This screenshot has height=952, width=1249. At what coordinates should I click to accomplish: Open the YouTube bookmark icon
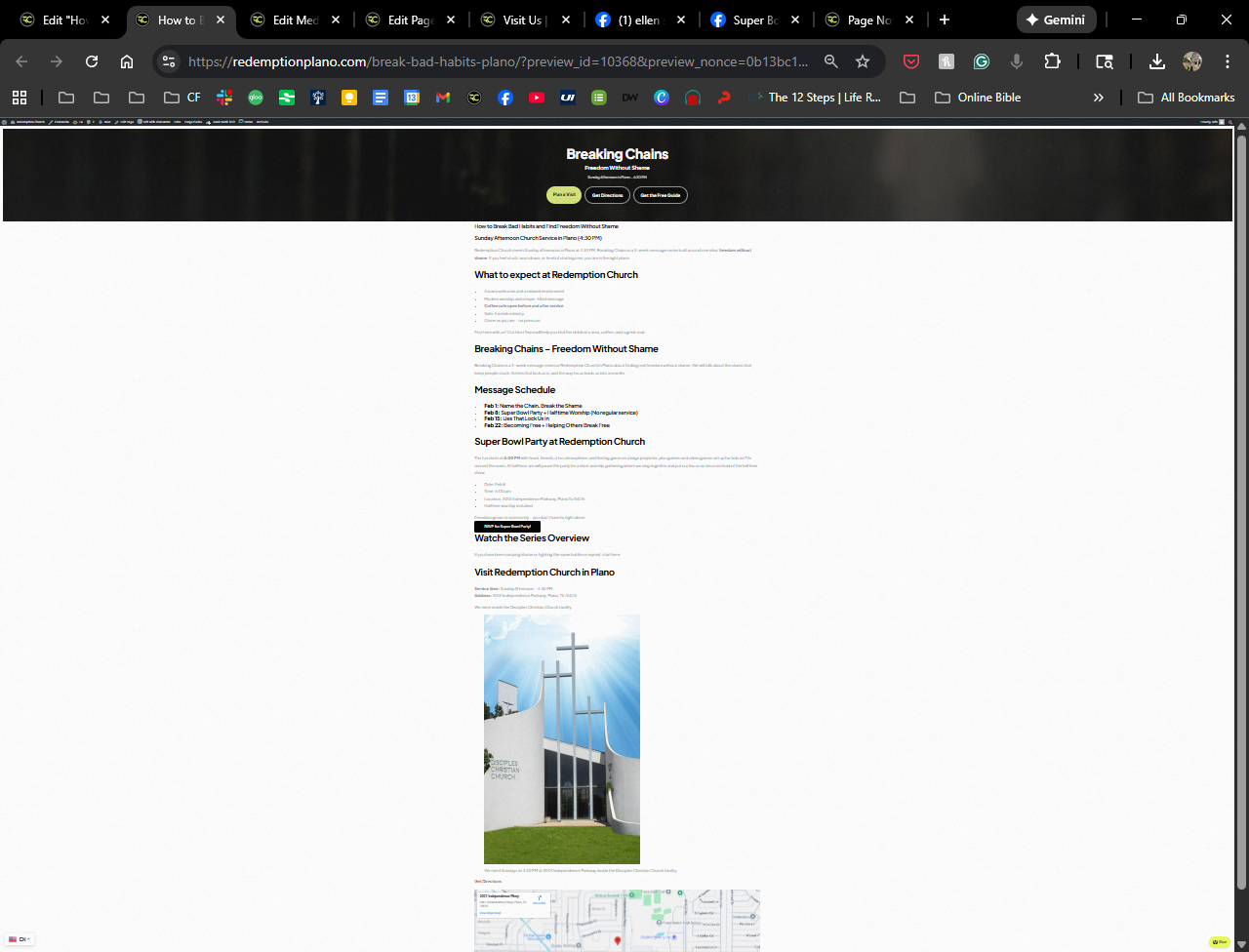coord(537,98)
